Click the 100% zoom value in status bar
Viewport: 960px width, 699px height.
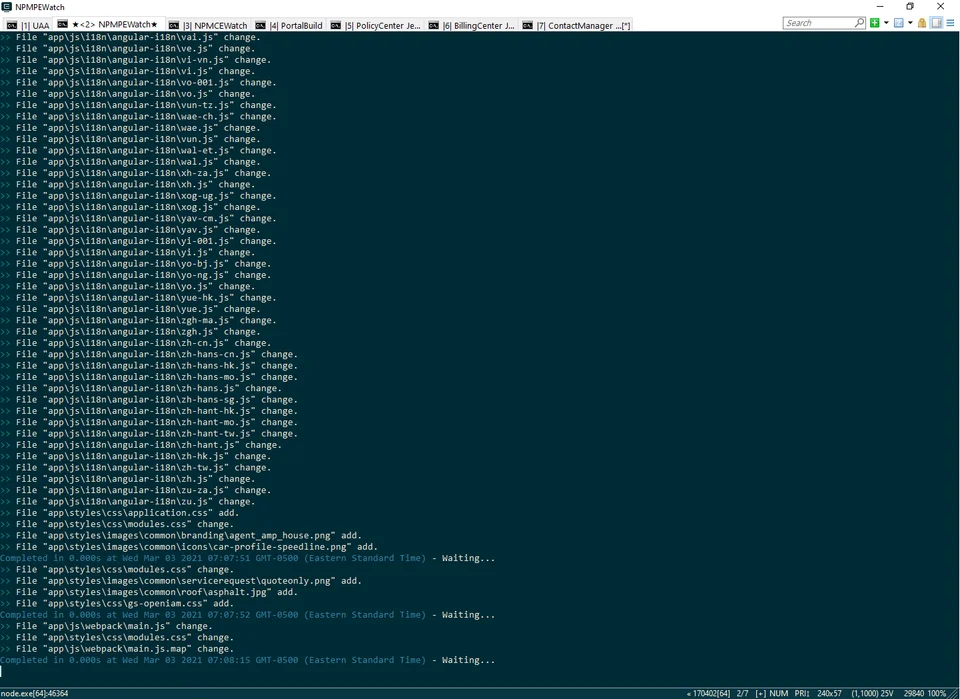pos(937,693)
